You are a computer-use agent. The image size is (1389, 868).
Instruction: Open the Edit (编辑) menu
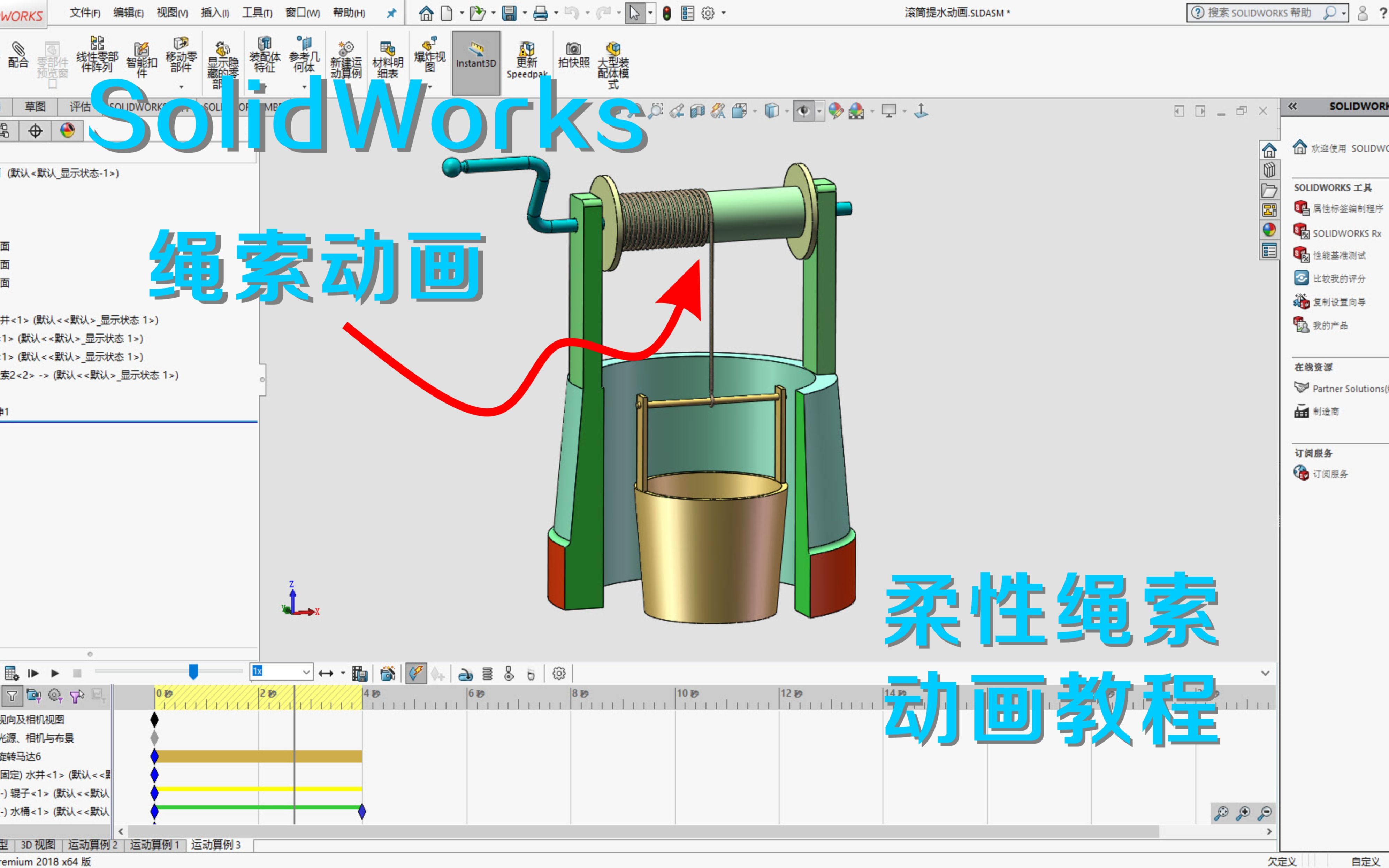(129, 13)
